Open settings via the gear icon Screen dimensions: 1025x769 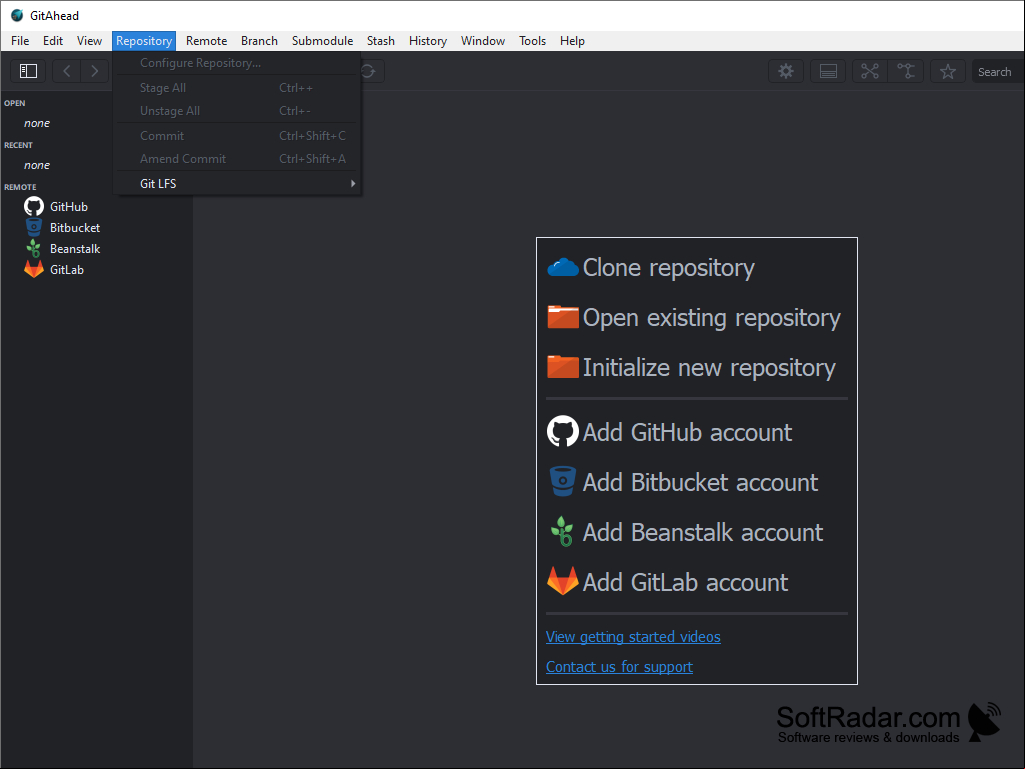[x=786, y=71]
